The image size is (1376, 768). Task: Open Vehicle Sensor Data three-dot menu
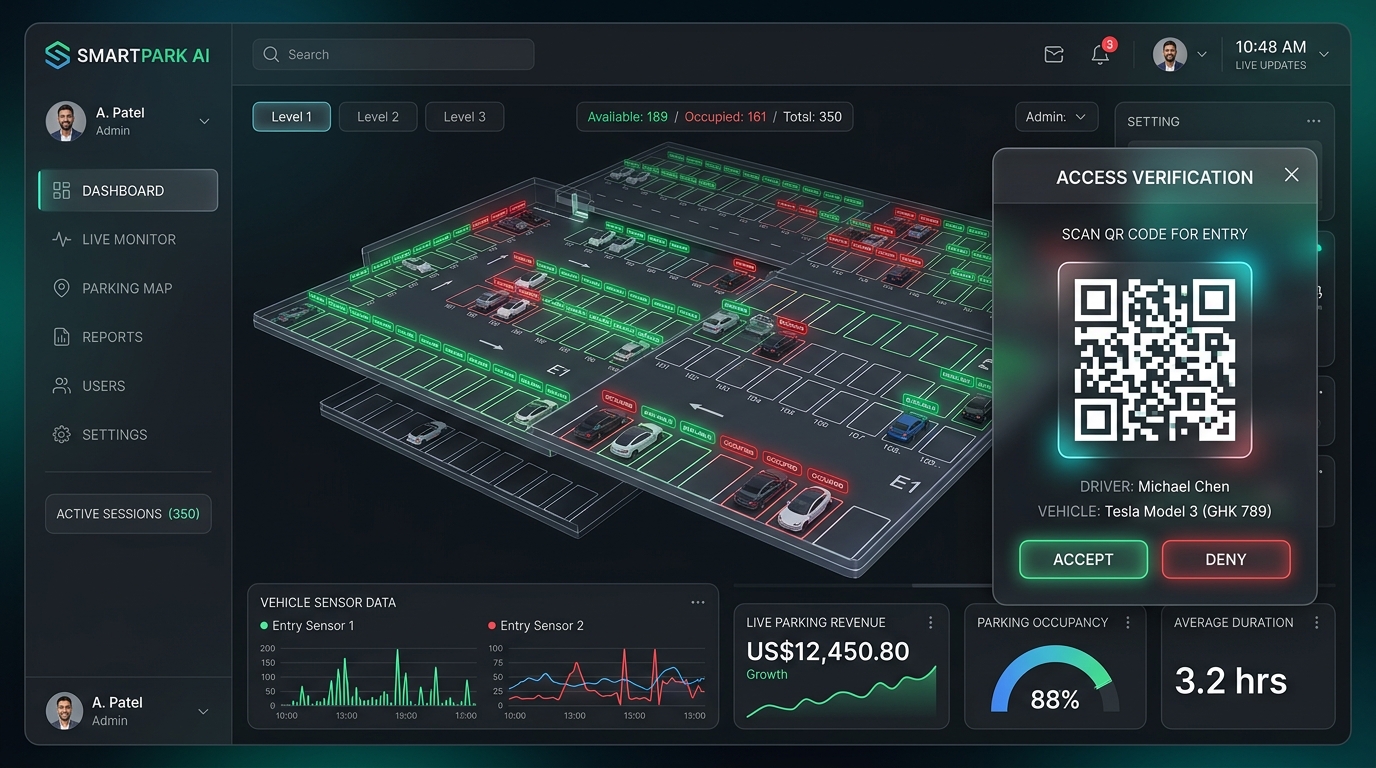click(x=698, y=602)
